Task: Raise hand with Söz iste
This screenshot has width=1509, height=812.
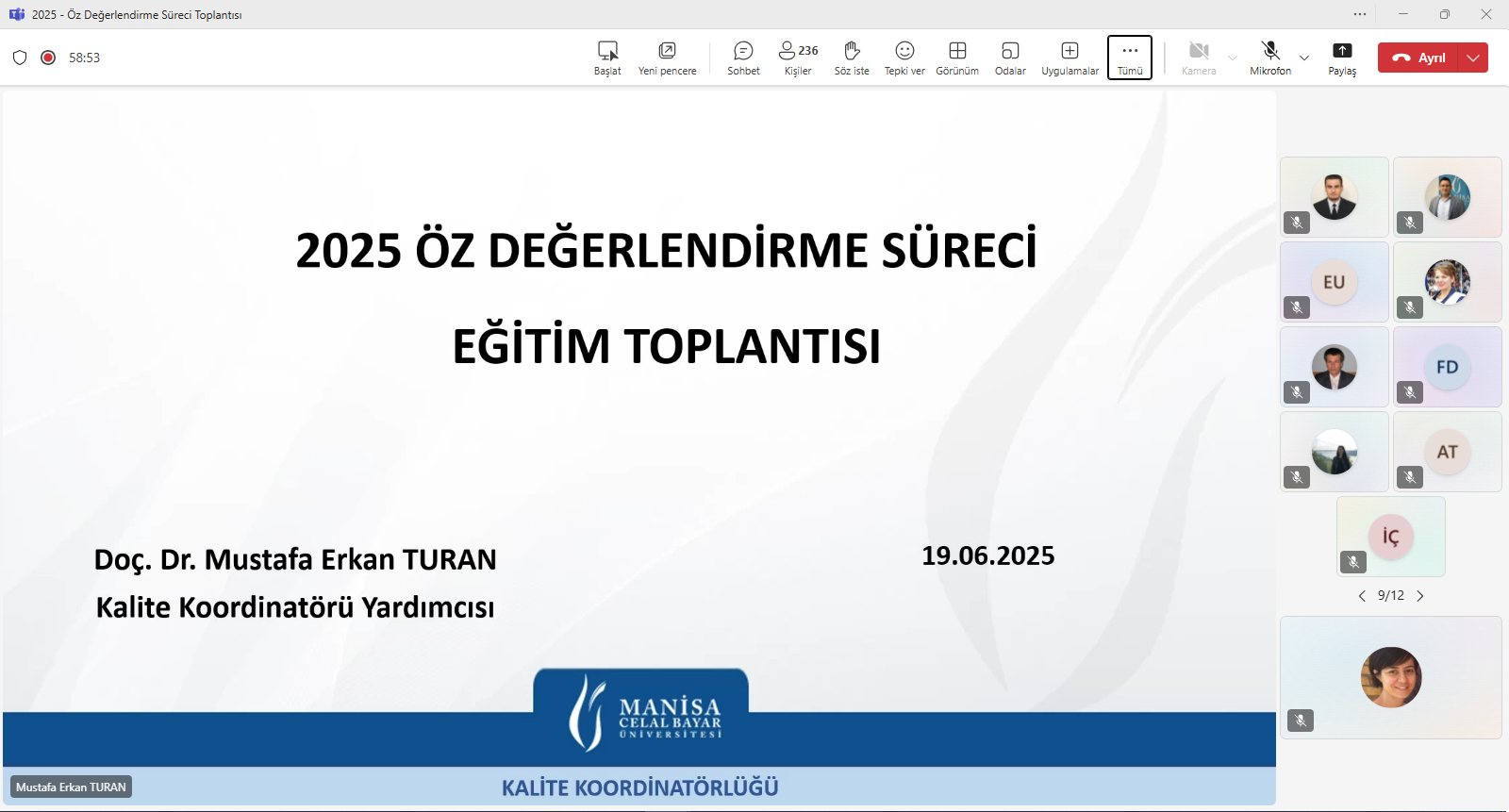Action: click(852, 58)
